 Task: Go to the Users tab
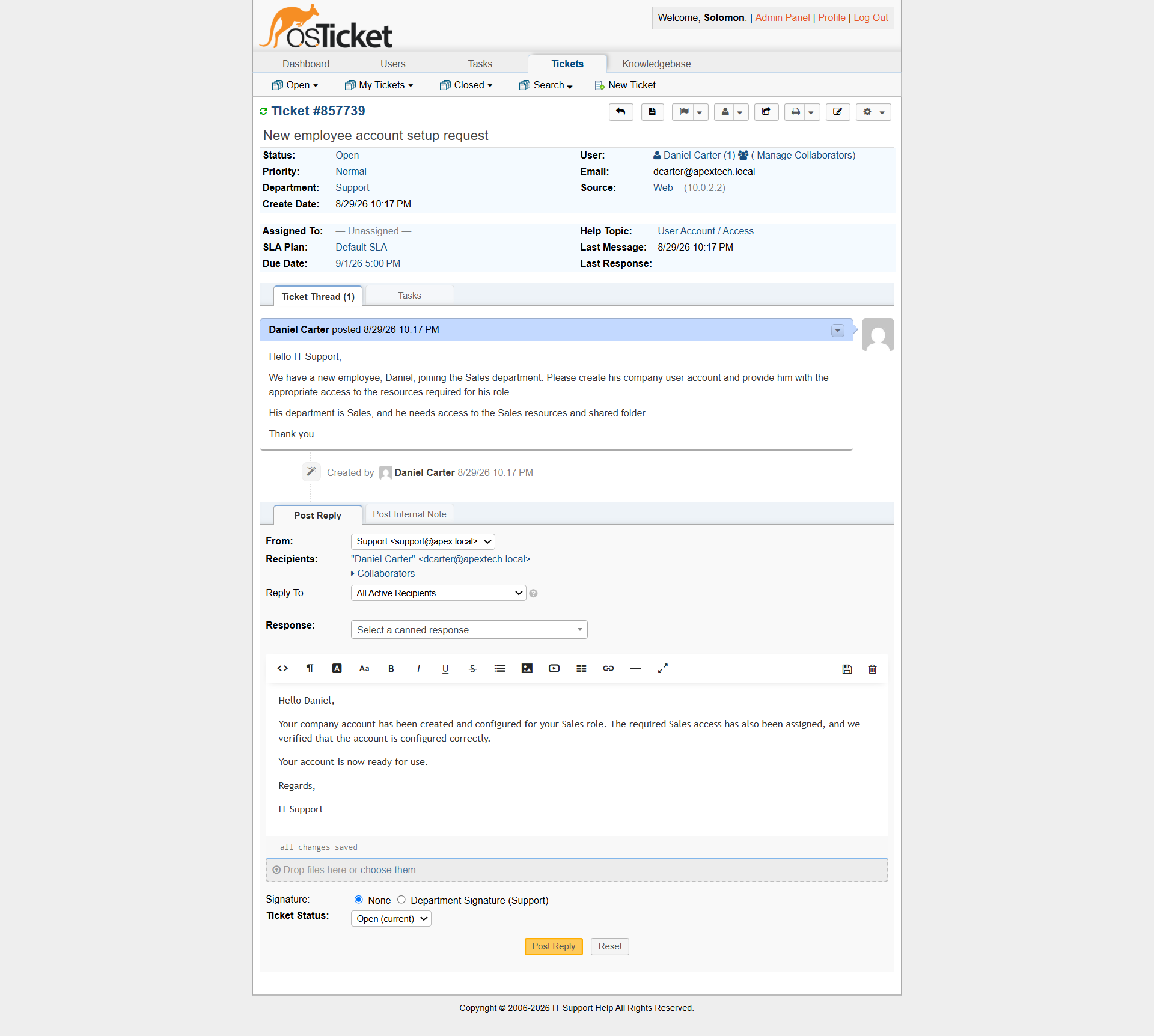point(393,64)
